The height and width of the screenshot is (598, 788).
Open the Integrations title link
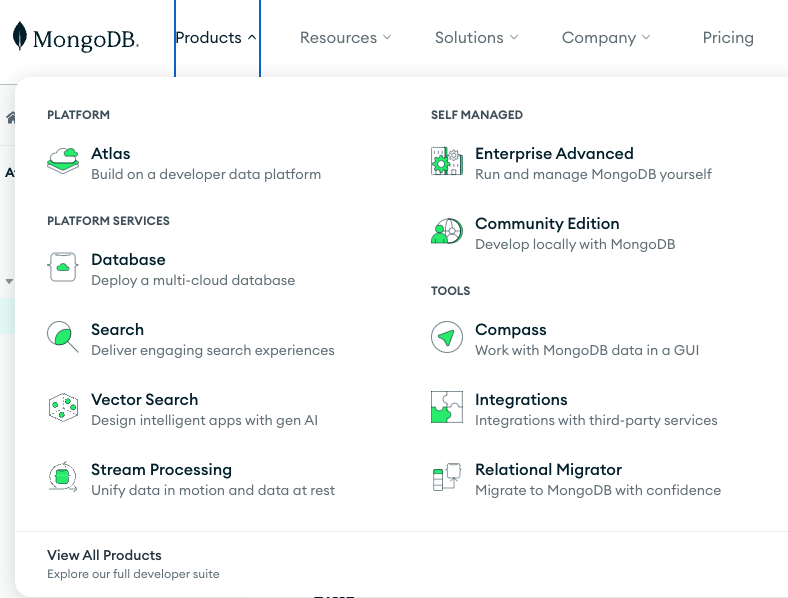521,400
